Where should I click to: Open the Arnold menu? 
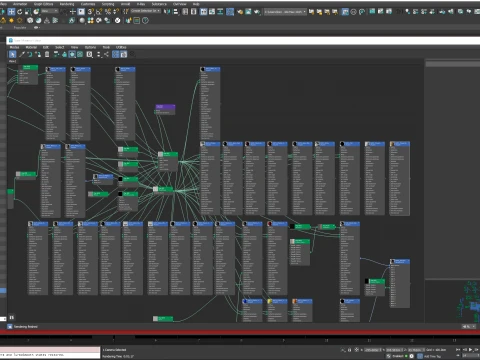click(125, 4)
